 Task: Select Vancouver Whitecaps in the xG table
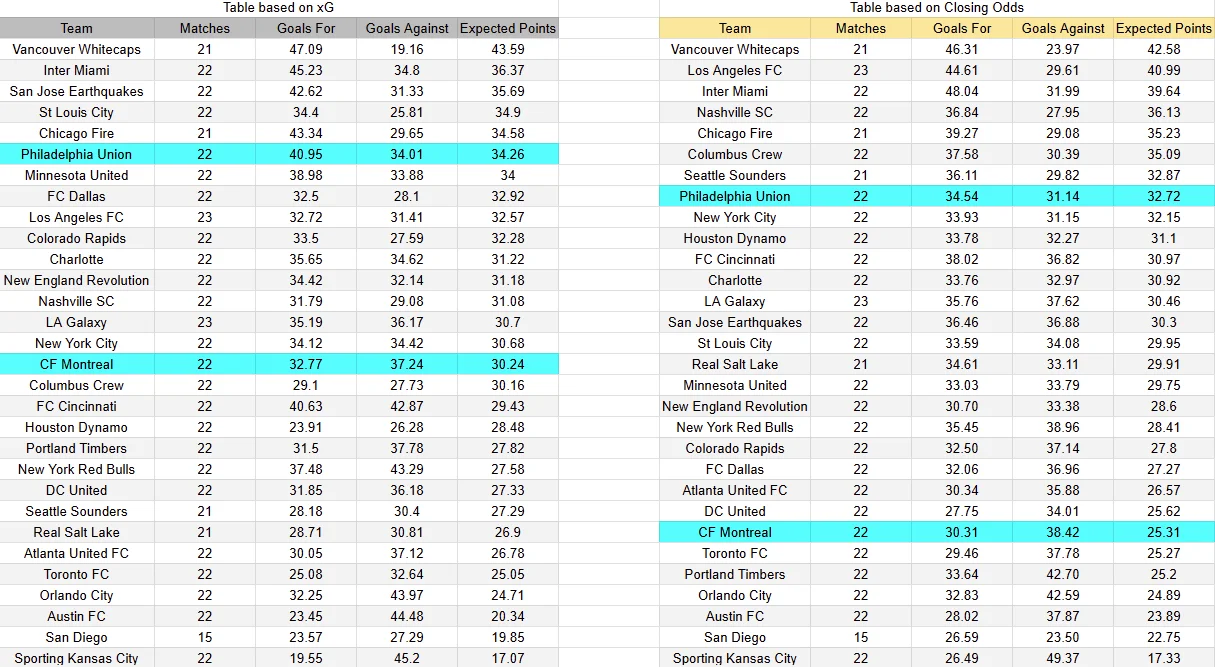coord(77,49)
